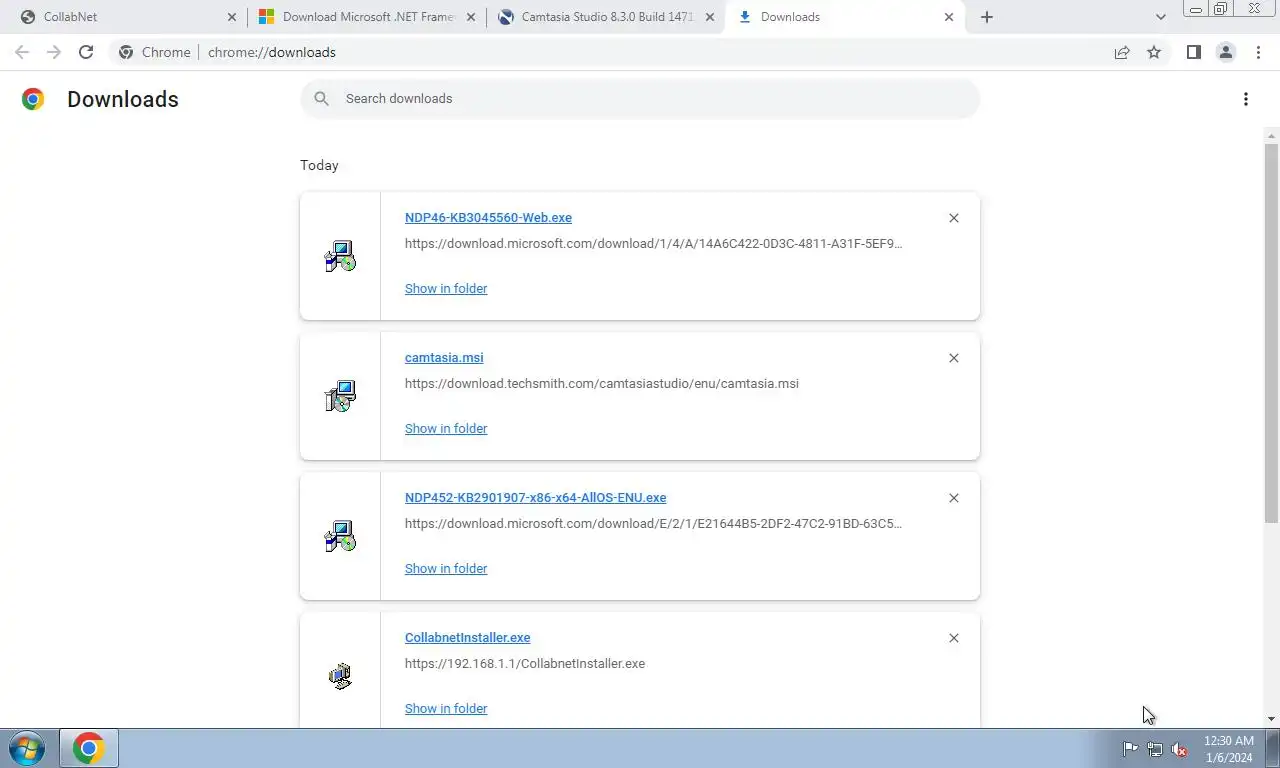1280x768 pixels.
Task: Click the Chrome logo beside Downloads heading
Action: coord(33,99)
